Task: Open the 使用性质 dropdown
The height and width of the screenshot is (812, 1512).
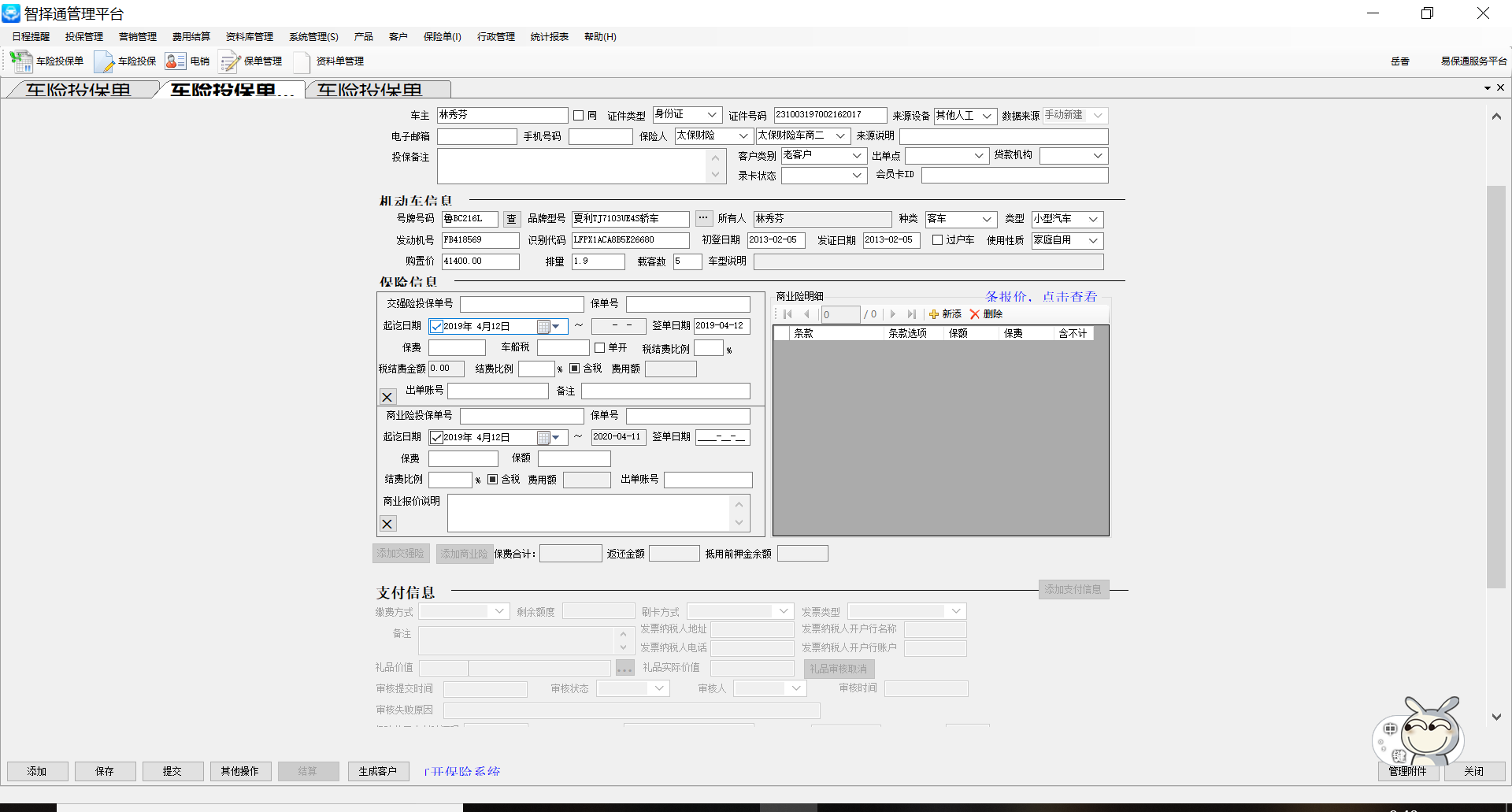Action: [1093, 240]
